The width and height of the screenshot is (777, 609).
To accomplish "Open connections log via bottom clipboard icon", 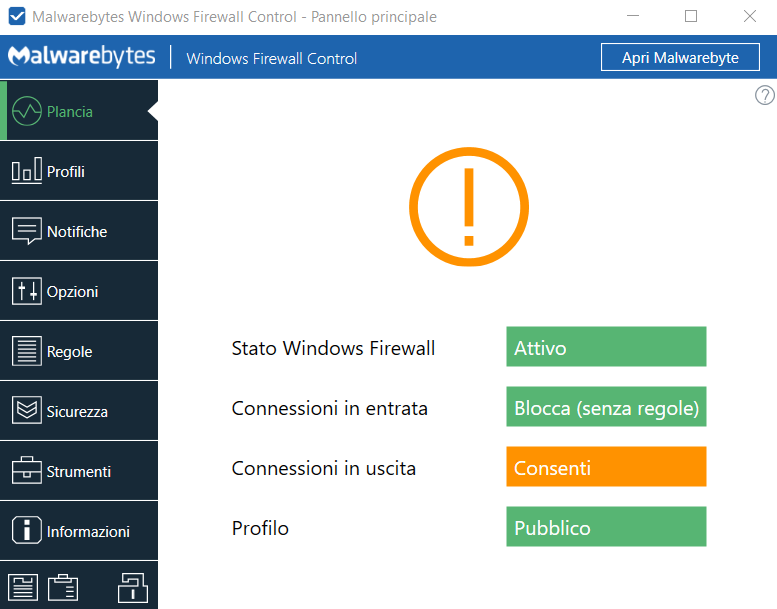I will [63, 588].
